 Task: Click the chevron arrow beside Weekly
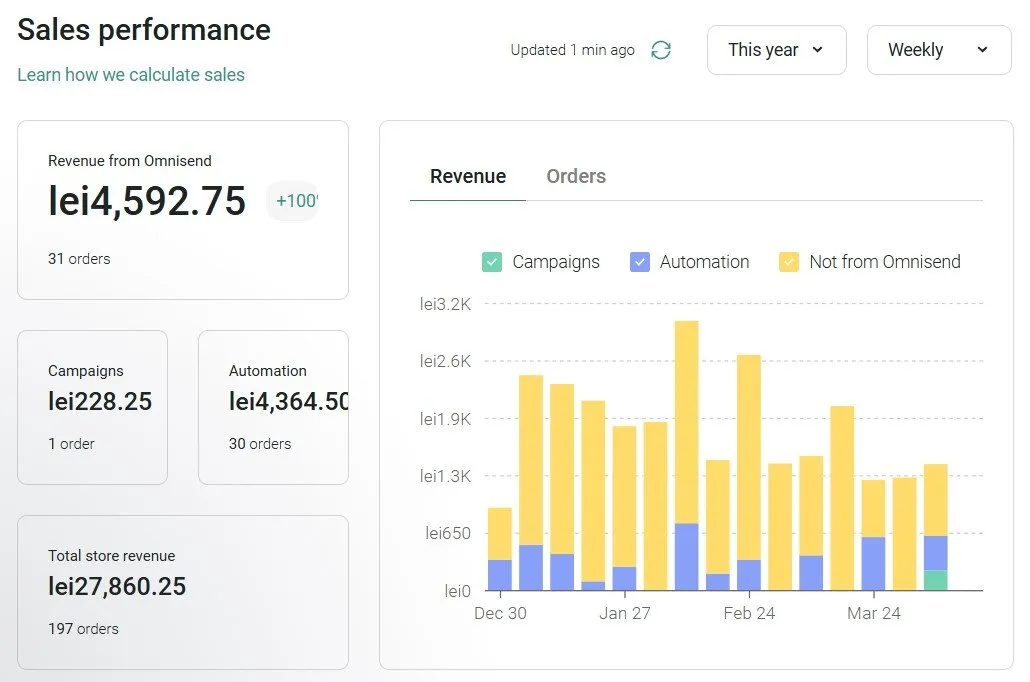pyautogui.click(x=981, y=50)
